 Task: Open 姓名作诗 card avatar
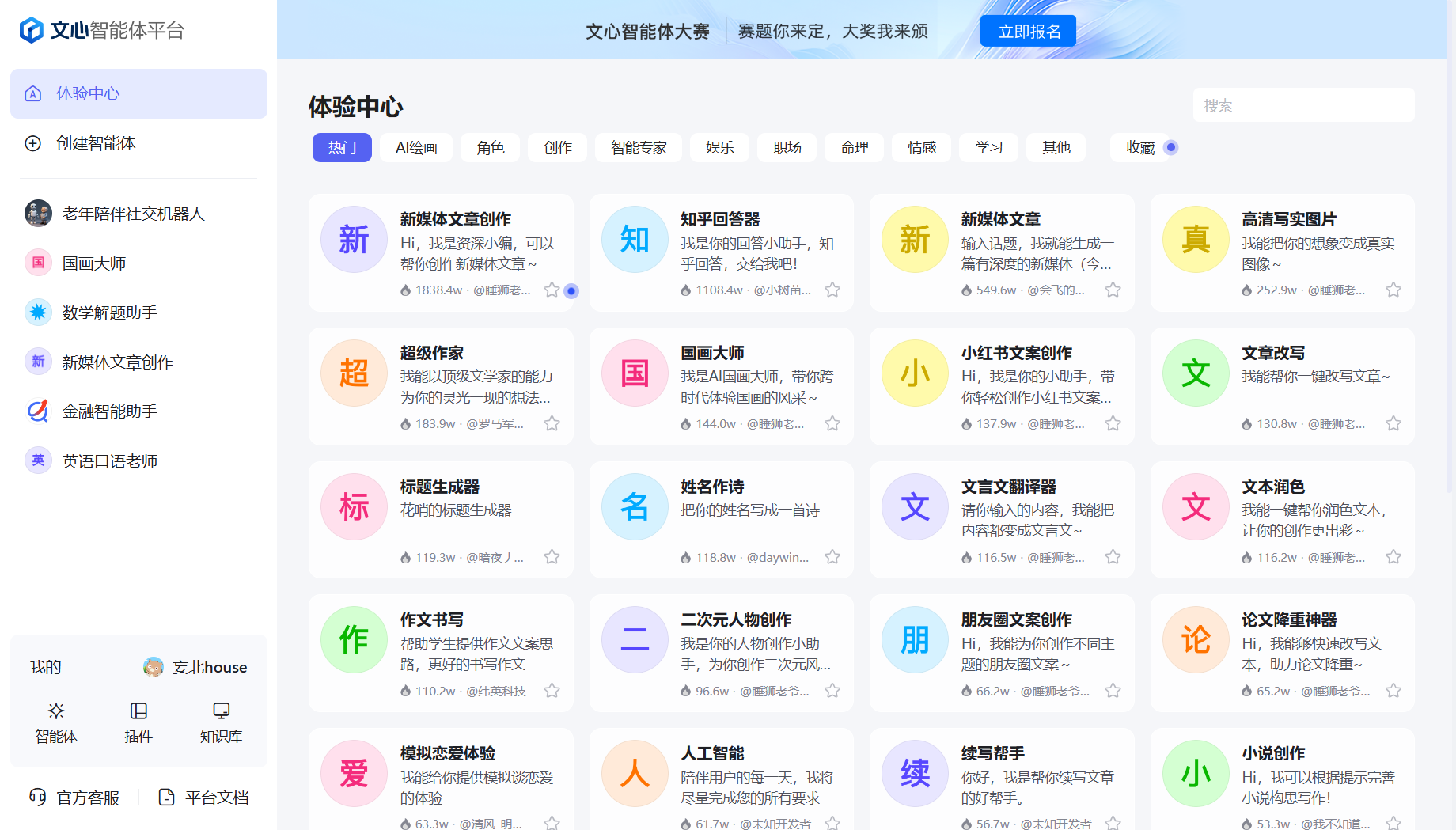pos(635,506)
